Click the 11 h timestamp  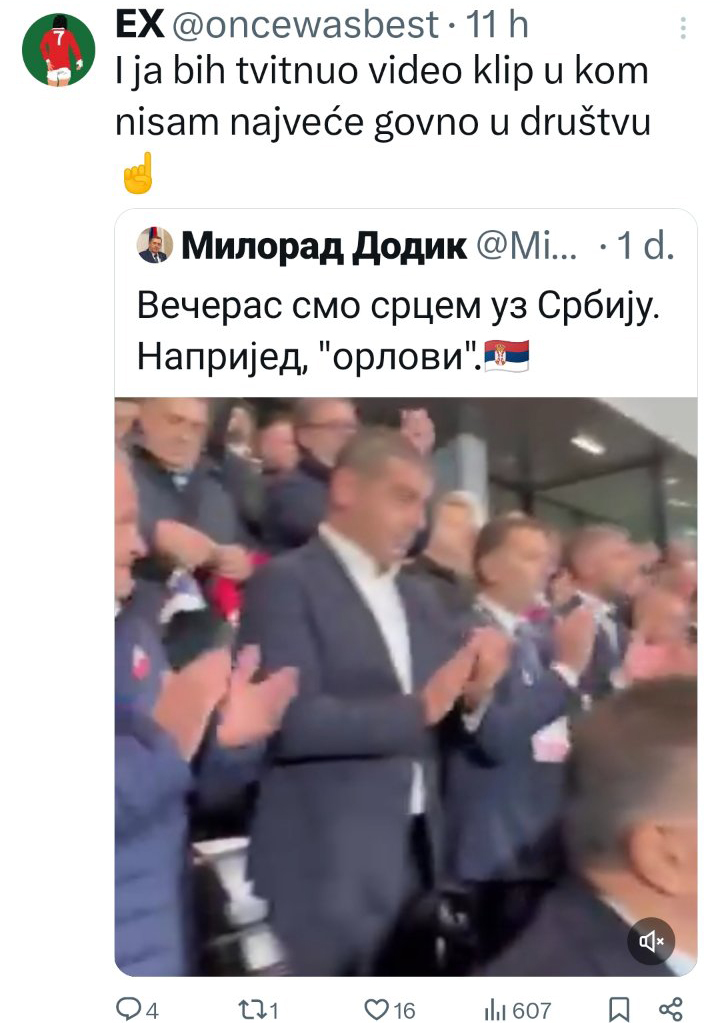497,25
